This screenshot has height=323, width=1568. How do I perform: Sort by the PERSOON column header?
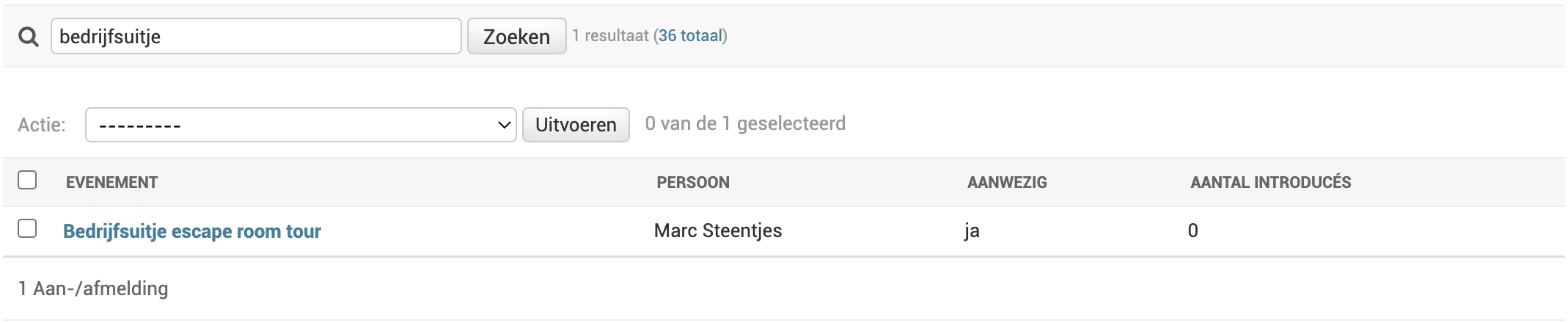[x=692, y=183]
